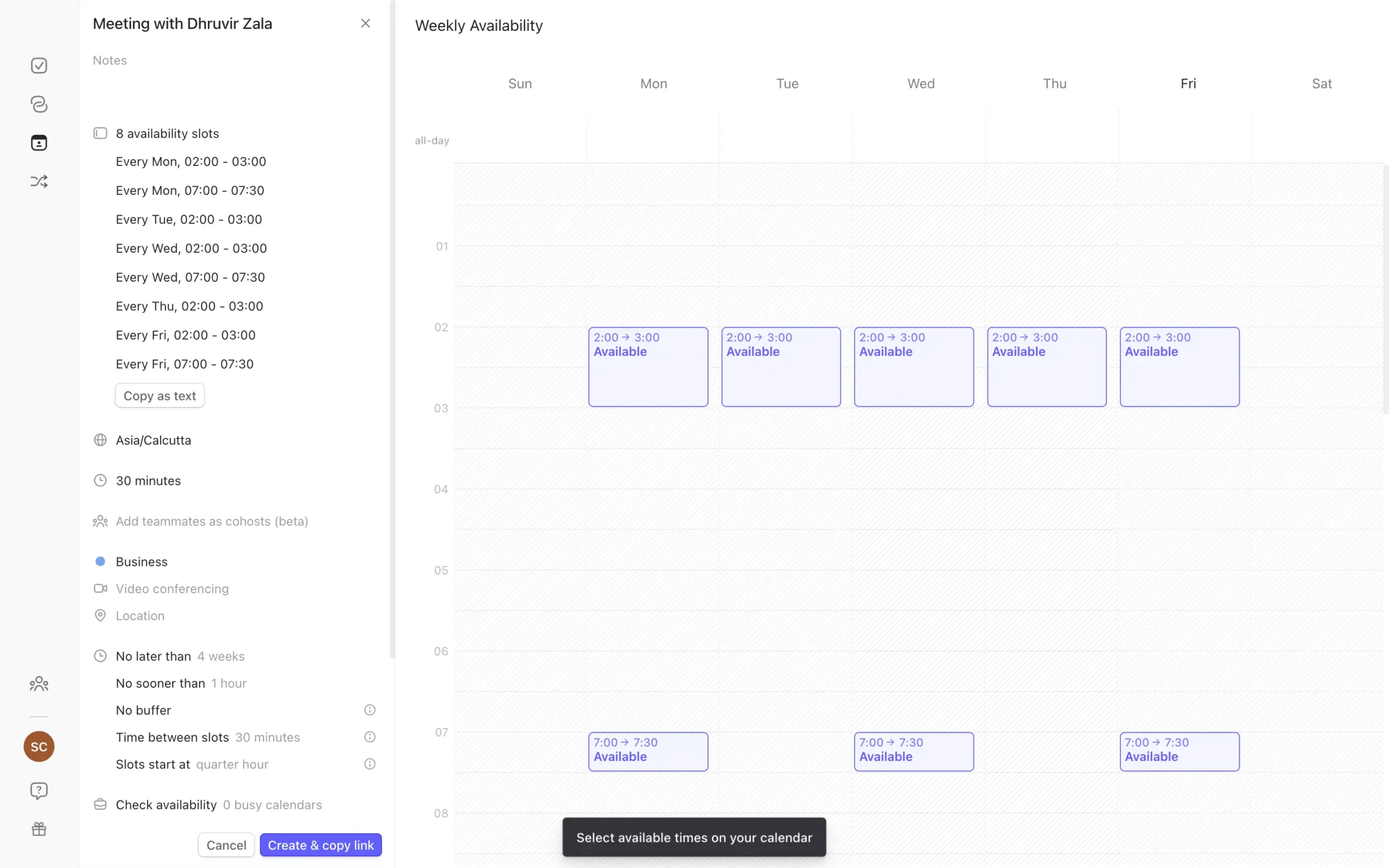Open the SC profile avatar
Screen dimensions: 1389x868
coord(39,746)
